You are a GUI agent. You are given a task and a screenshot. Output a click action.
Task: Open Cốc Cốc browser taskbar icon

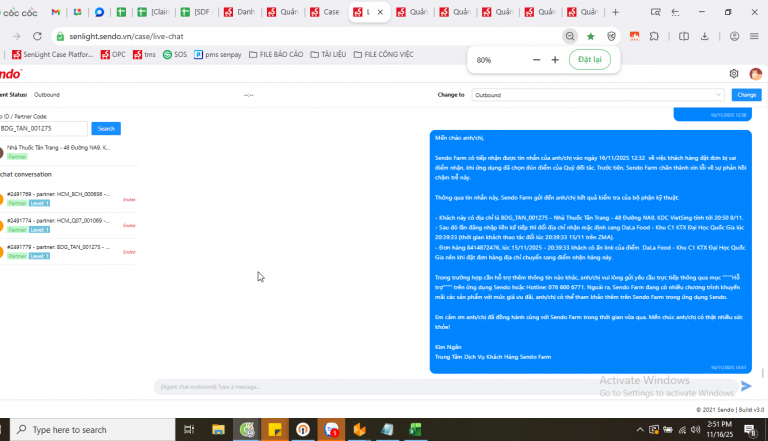coord(247,430)
